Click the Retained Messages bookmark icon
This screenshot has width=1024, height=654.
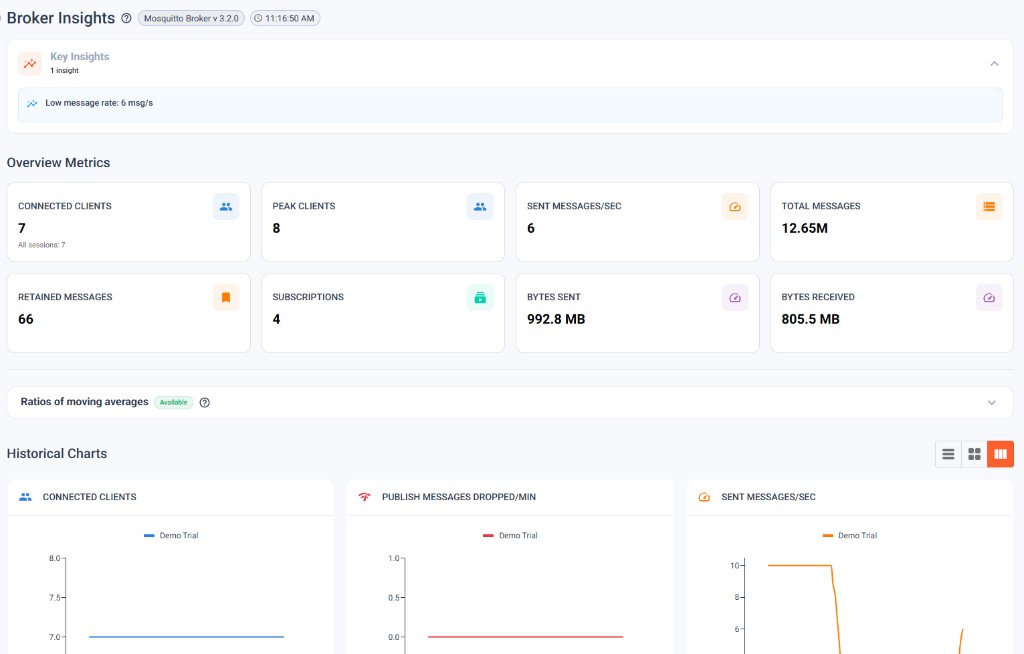pos(226,297)
